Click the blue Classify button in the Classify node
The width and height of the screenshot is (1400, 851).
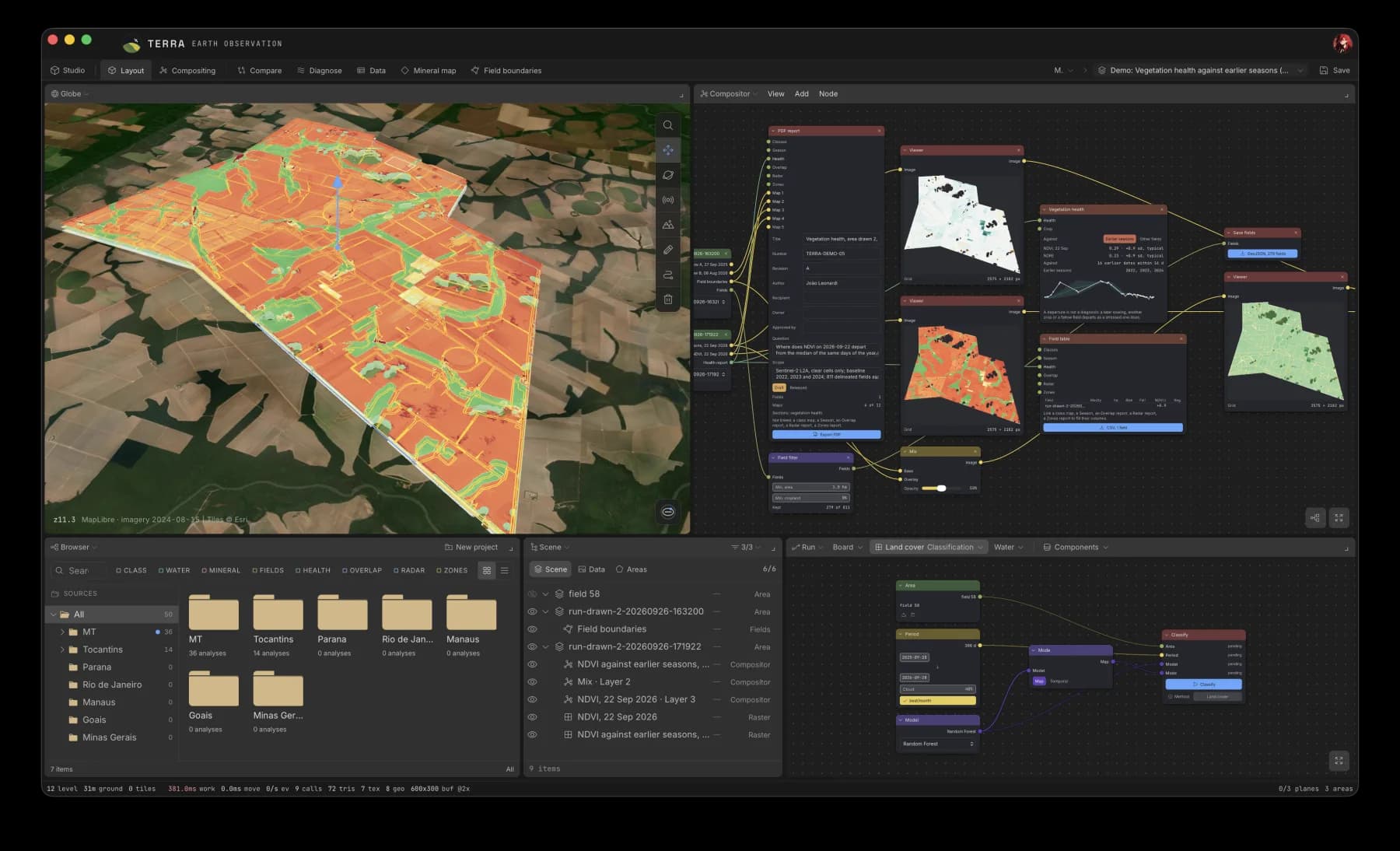pos(1203,685)
